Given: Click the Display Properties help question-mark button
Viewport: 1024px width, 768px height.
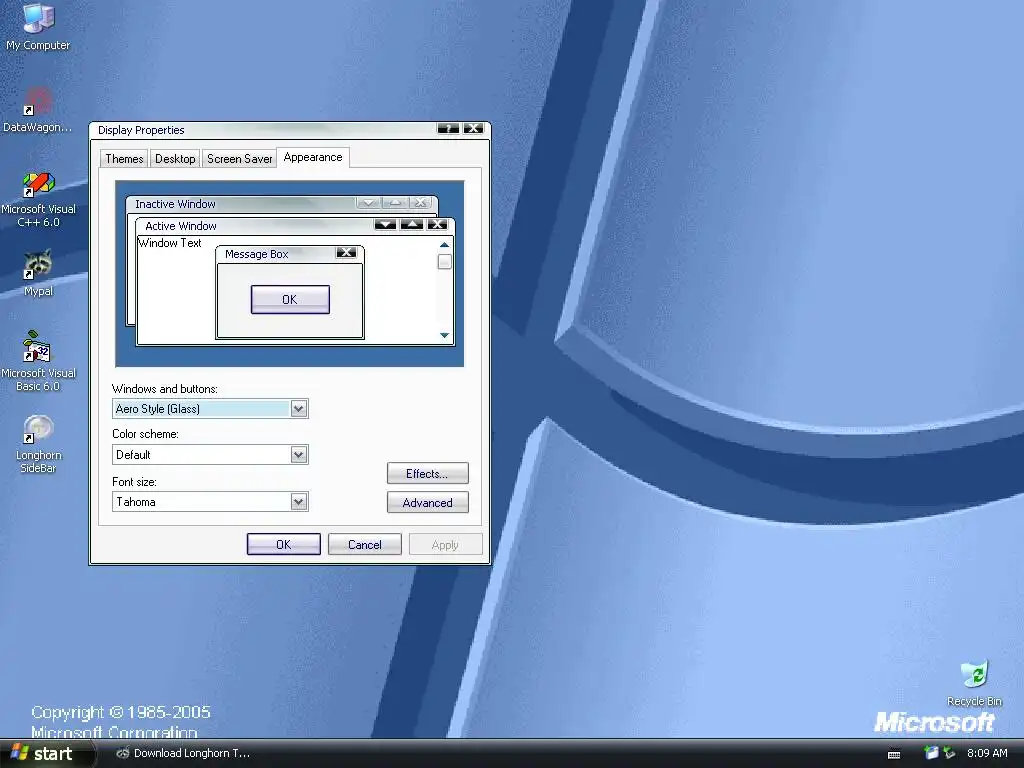Looking at the screenshot, I should pyautogui.click(x=448, y=129).
